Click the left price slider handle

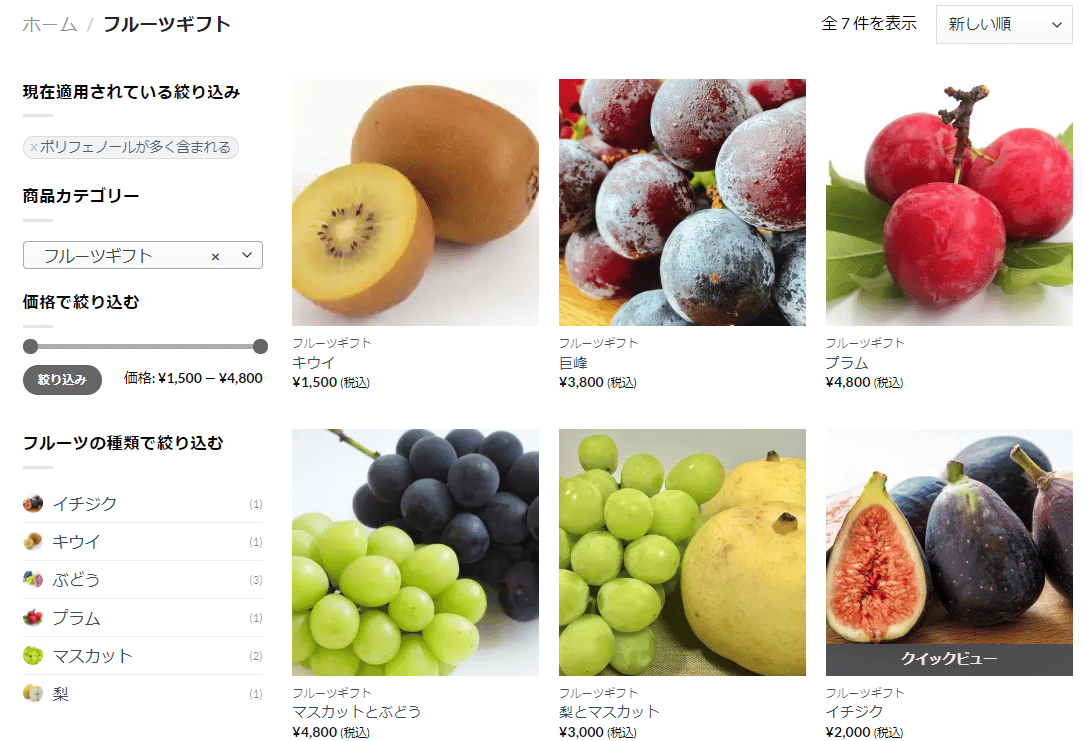click(30, 347)
